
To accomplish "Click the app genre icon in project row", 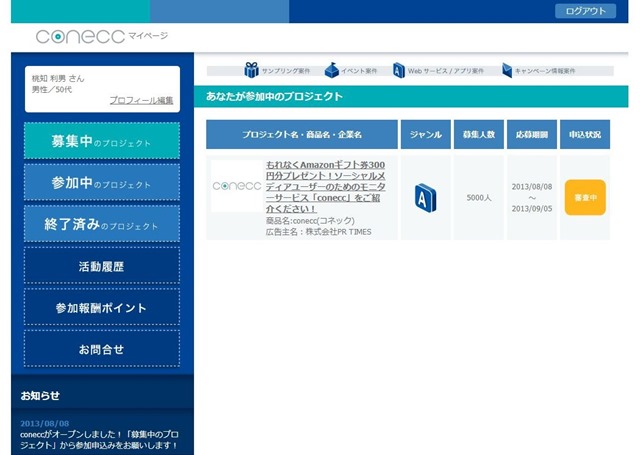I will tap(425, 198).
